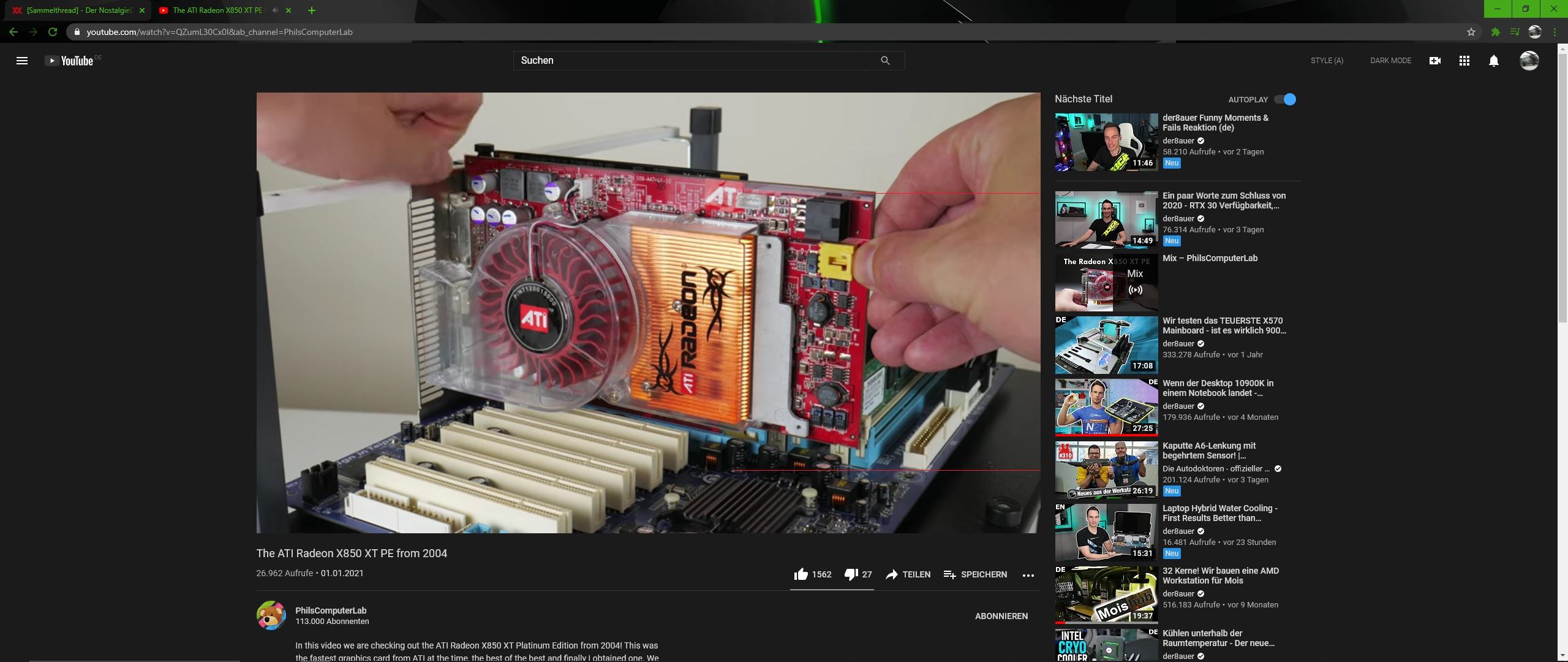Click the video title 'The ATI Radeon X850 XT PE from 2004'
This screenshot has width=1568, height=662.
click(x=352, y=554)
